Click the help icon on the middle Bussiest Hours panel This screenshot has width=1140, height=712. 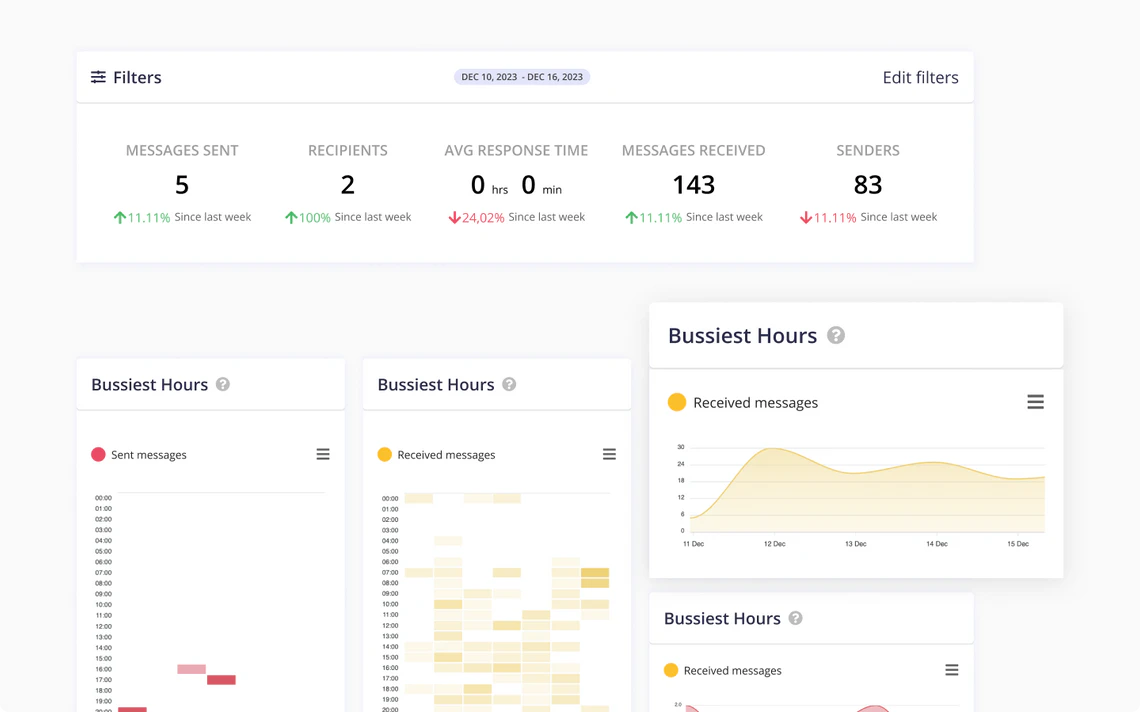coord(510,384)
